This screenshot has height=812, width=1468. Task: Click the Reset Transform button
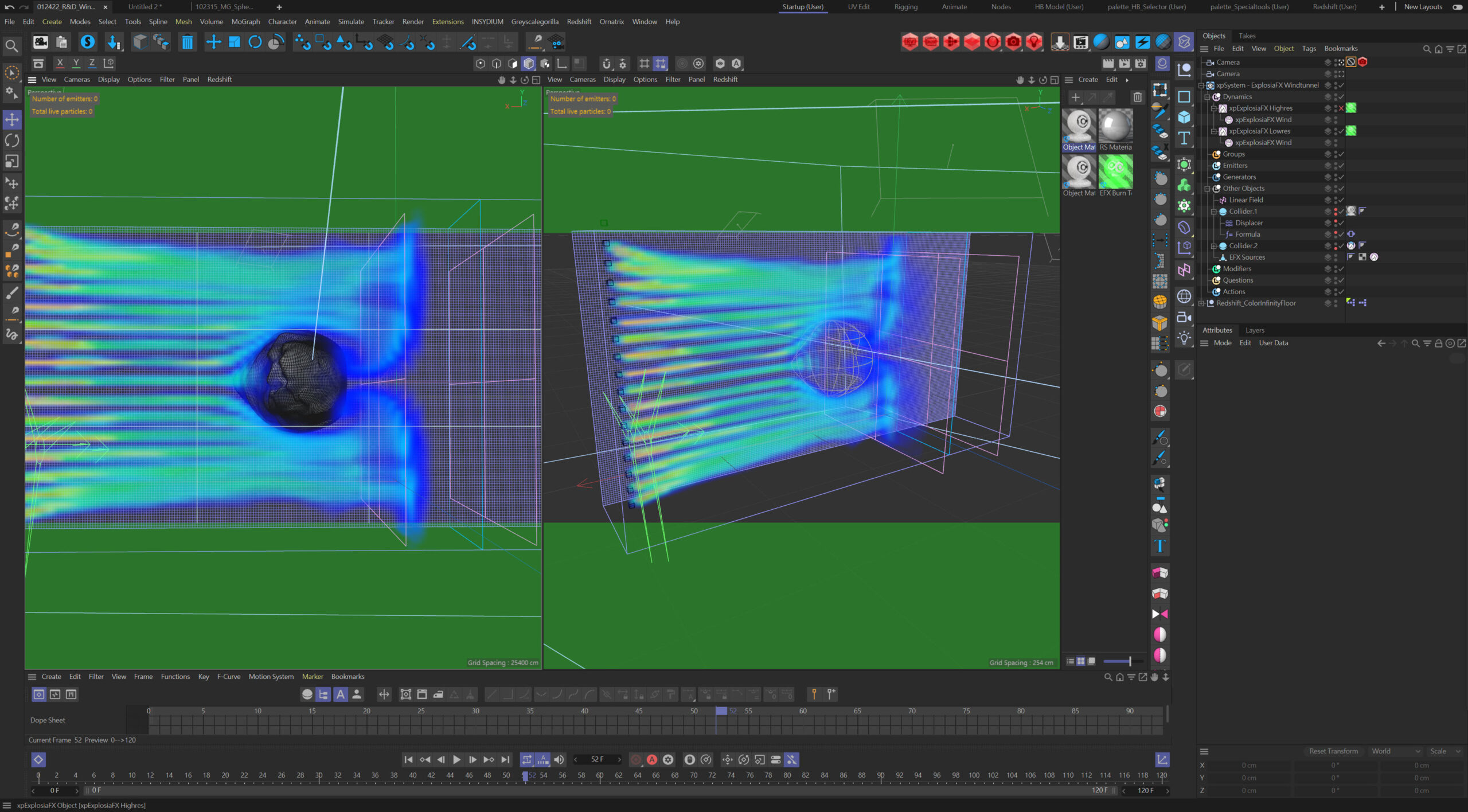point(1333,751)
